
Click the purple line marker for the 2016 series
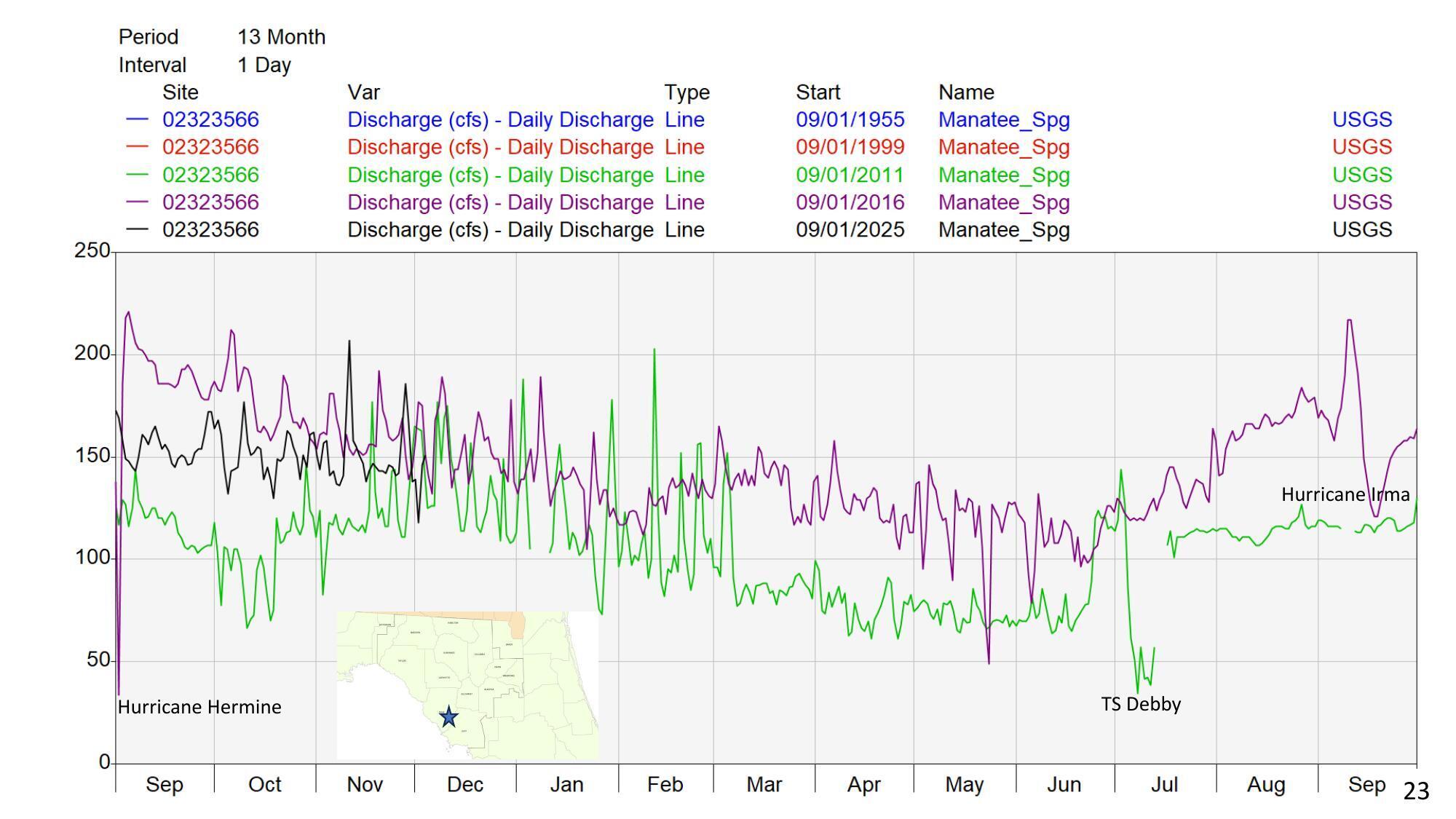[x=138, y=202]
